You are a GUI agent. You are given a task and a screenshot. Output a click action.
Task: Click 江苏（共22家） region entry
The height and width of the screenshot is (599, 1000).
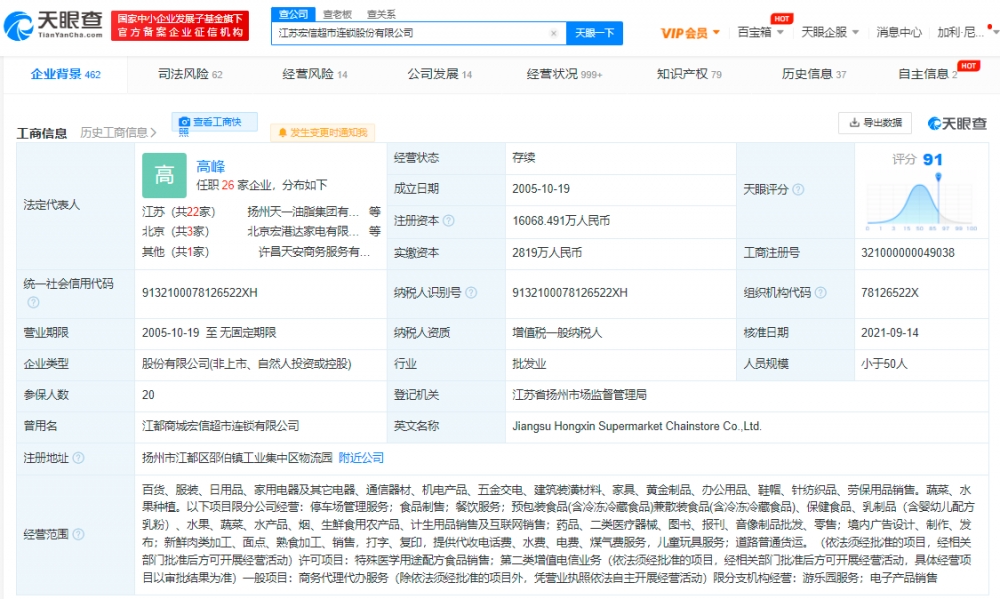pos(179,212)
